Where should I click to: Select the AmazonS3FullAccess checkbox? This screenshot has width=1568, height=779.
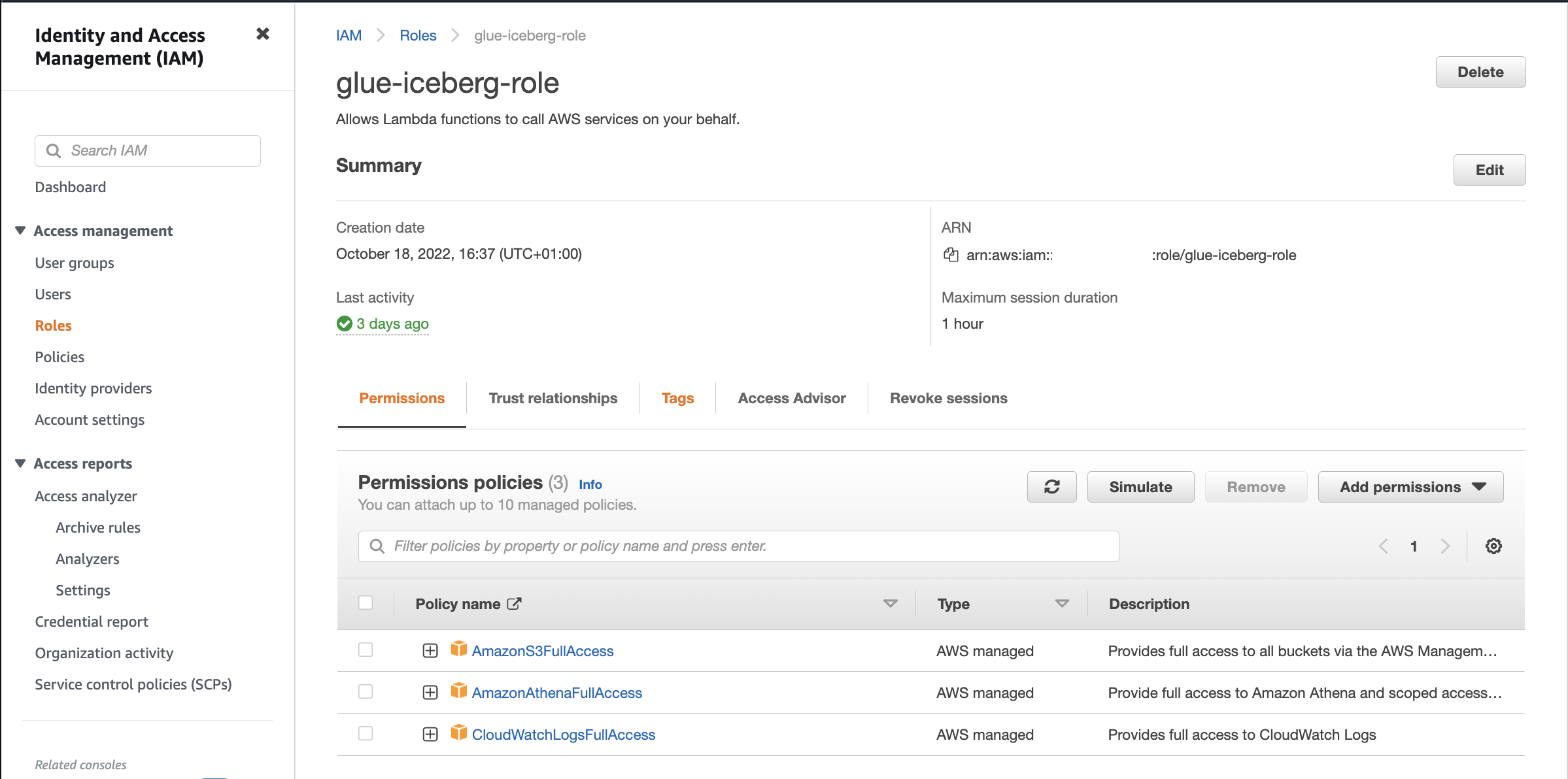click(x=366, y=650)
